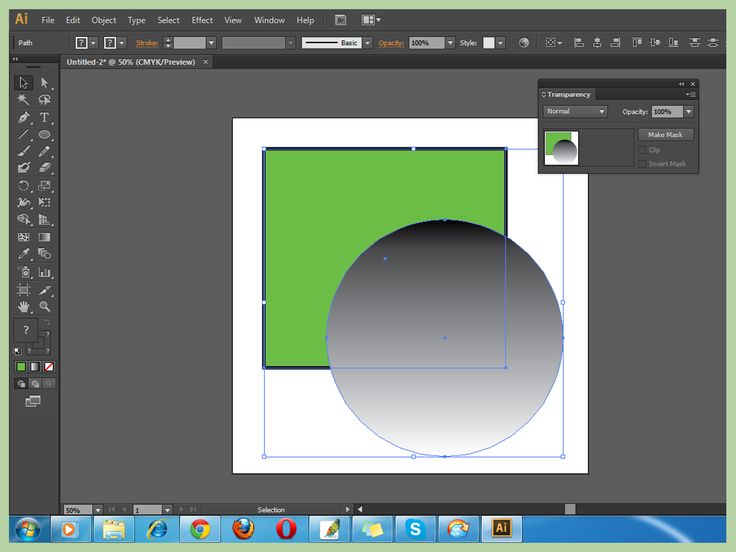Expand Transparency panel opacity dropdown
736x552 pixels.
(x=688, y=112)
